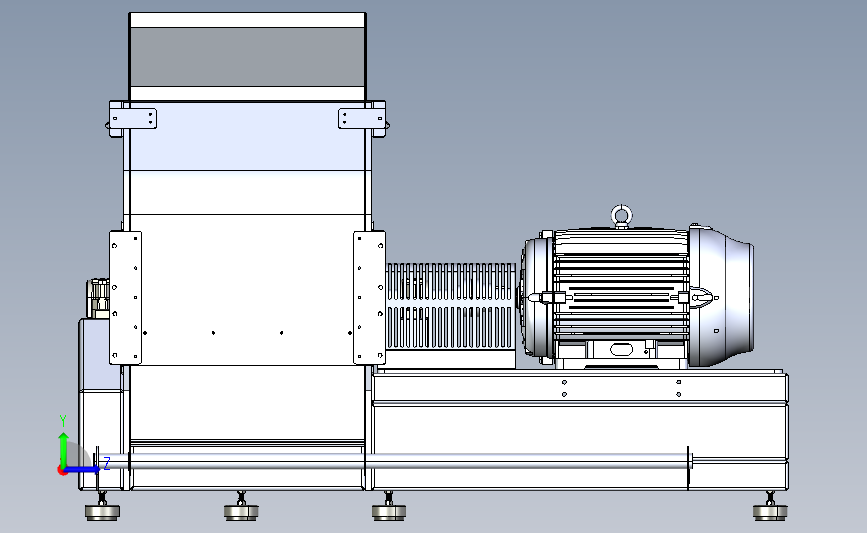Select the right vertical bolted plate on the housing
867x533 pixels.
[x=369, y=298]
